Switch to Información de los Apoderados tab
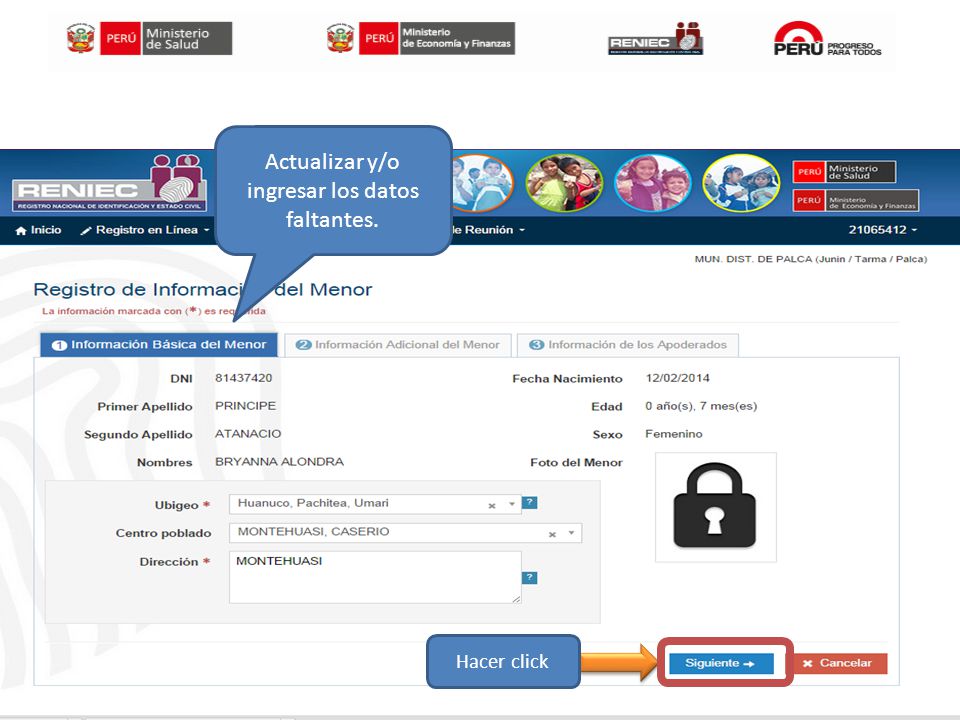 628,345
